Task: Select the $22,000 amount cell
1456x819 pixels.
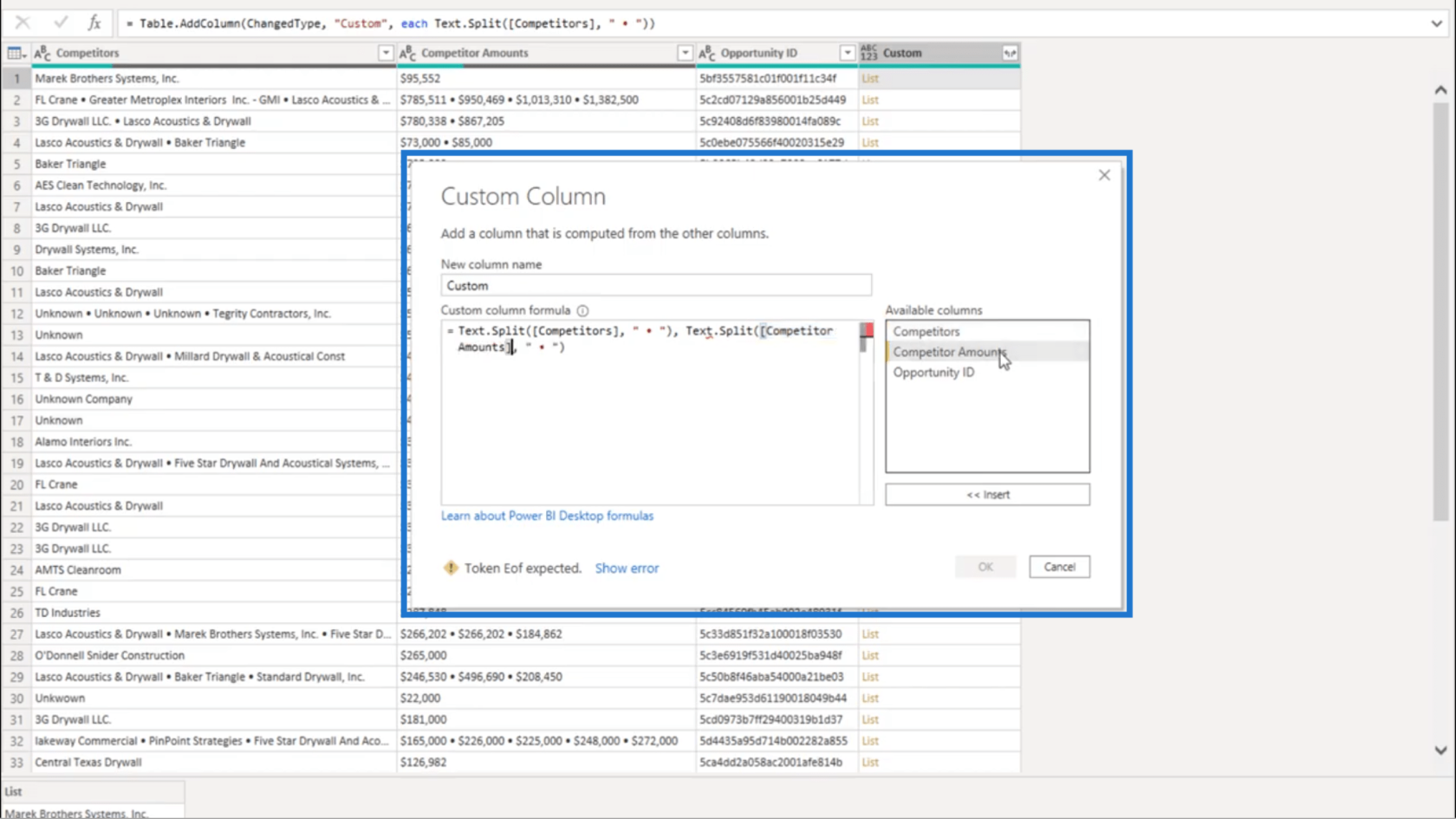Action: click(x=546, y=698)
